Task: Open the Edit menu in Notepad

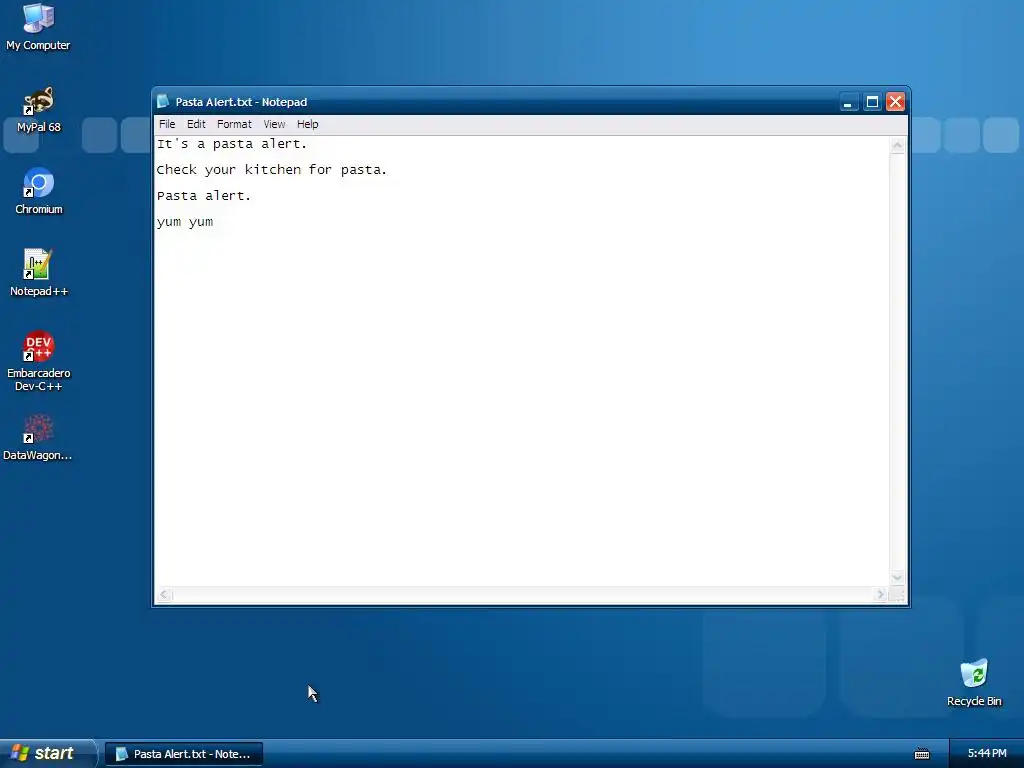Action: (x=196, y=124)
